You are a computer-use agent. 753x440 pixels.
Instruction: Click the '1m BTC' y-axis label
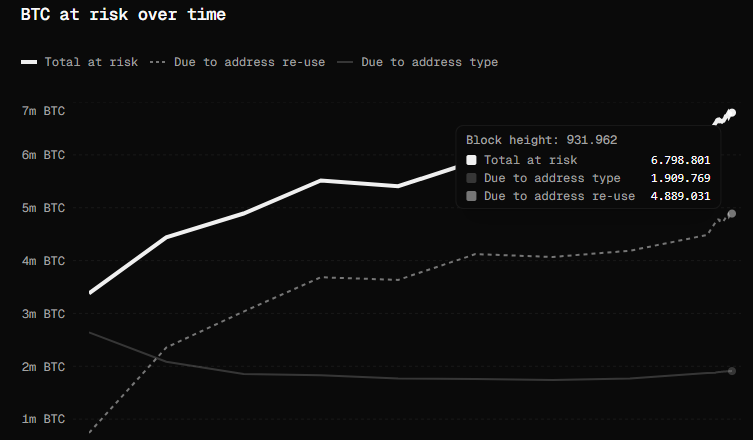point(43,419)
